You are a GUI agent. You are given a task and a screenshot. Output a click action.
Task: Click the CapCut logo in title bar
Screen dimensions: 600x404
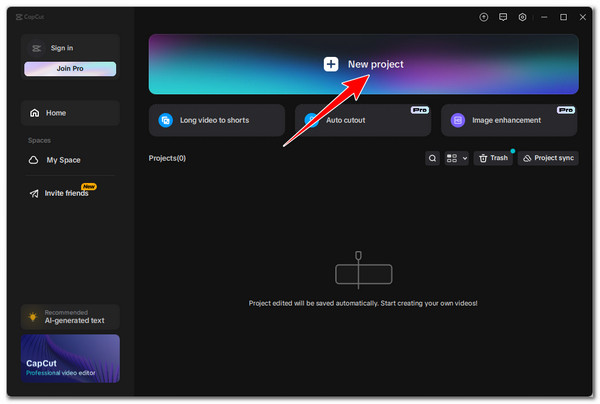click(x=30, y=17)
